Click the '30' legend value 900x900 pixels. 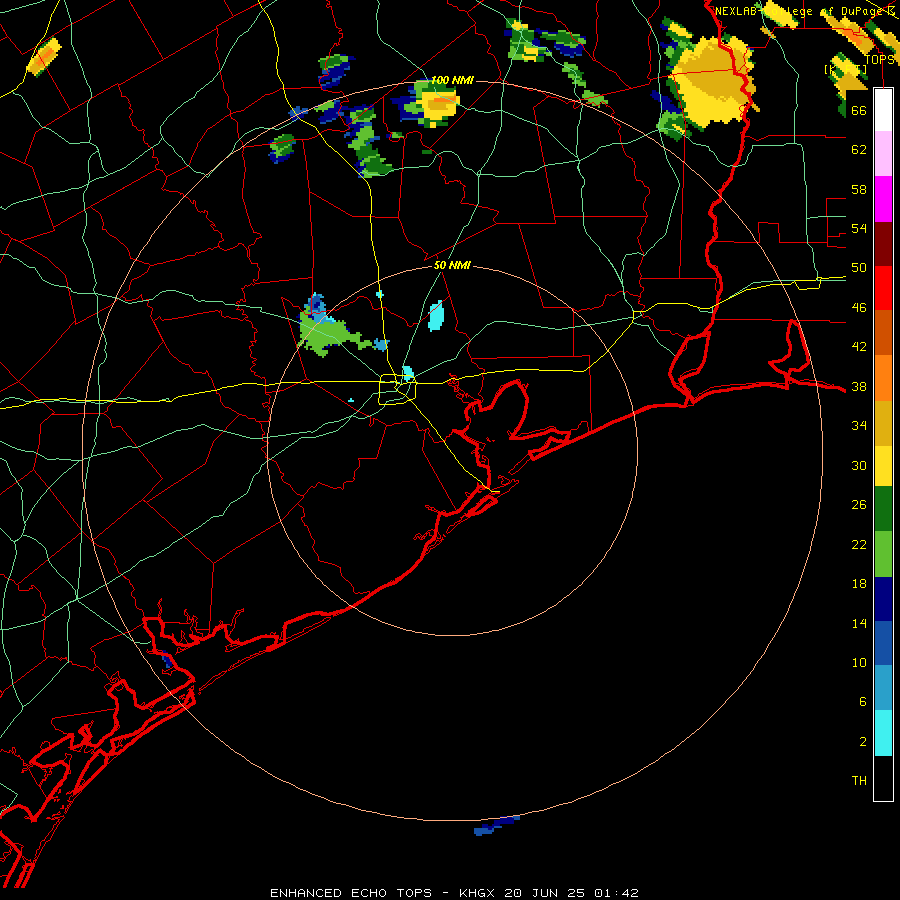pyautogui.click(x=859, y=465)
